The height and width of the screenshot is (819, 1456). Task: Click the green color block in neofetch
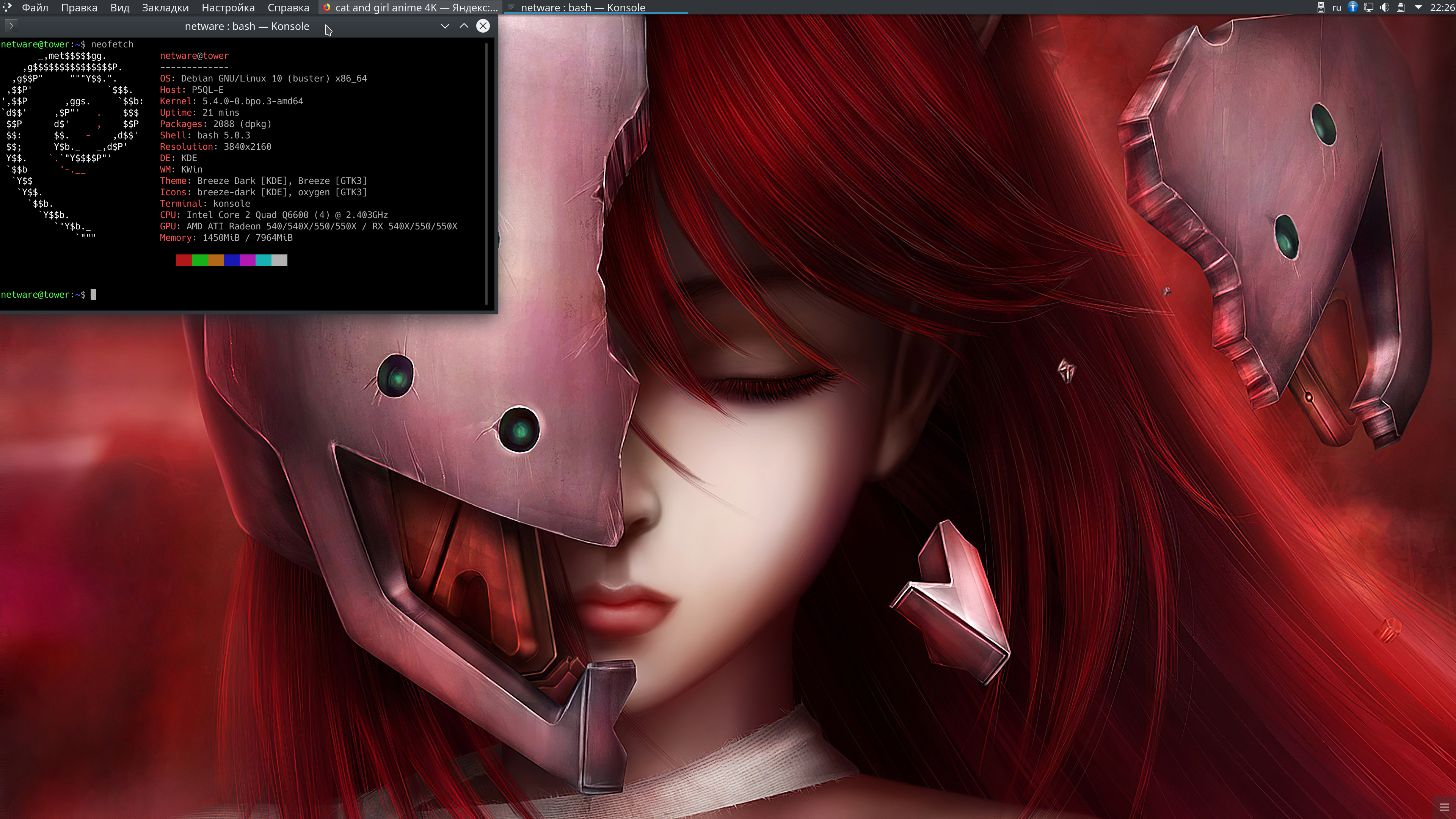click(199, 260)
